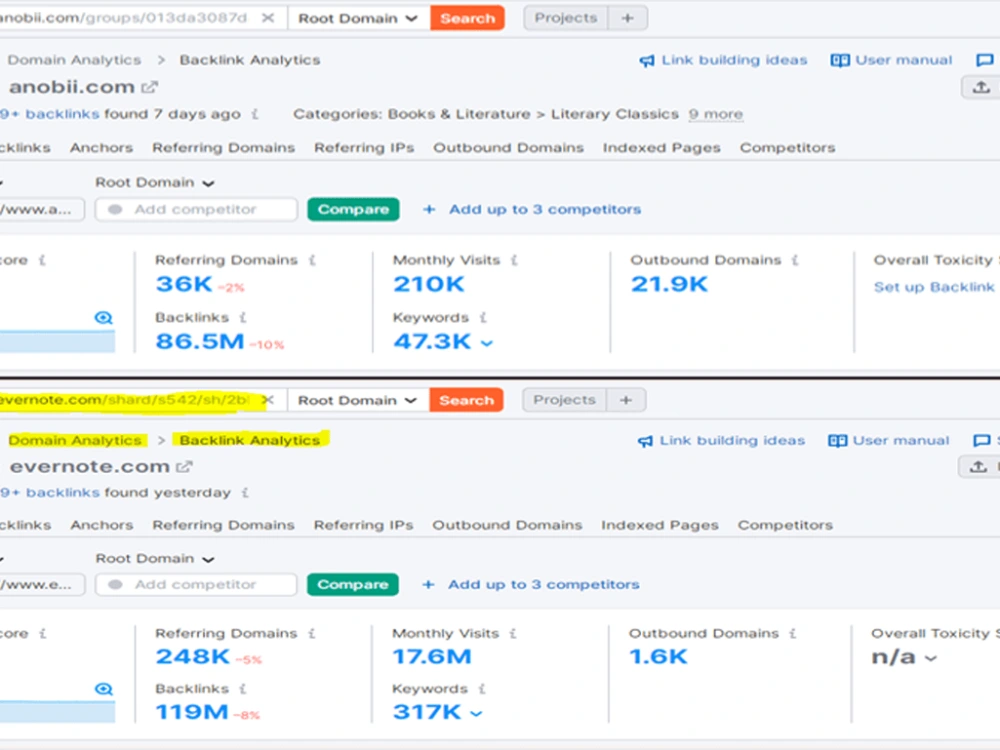Click anobii Outbound Domains value 21.9K
Image resolution: width=1000 pixels, height=750 pixels.
[x=669, y=284]
